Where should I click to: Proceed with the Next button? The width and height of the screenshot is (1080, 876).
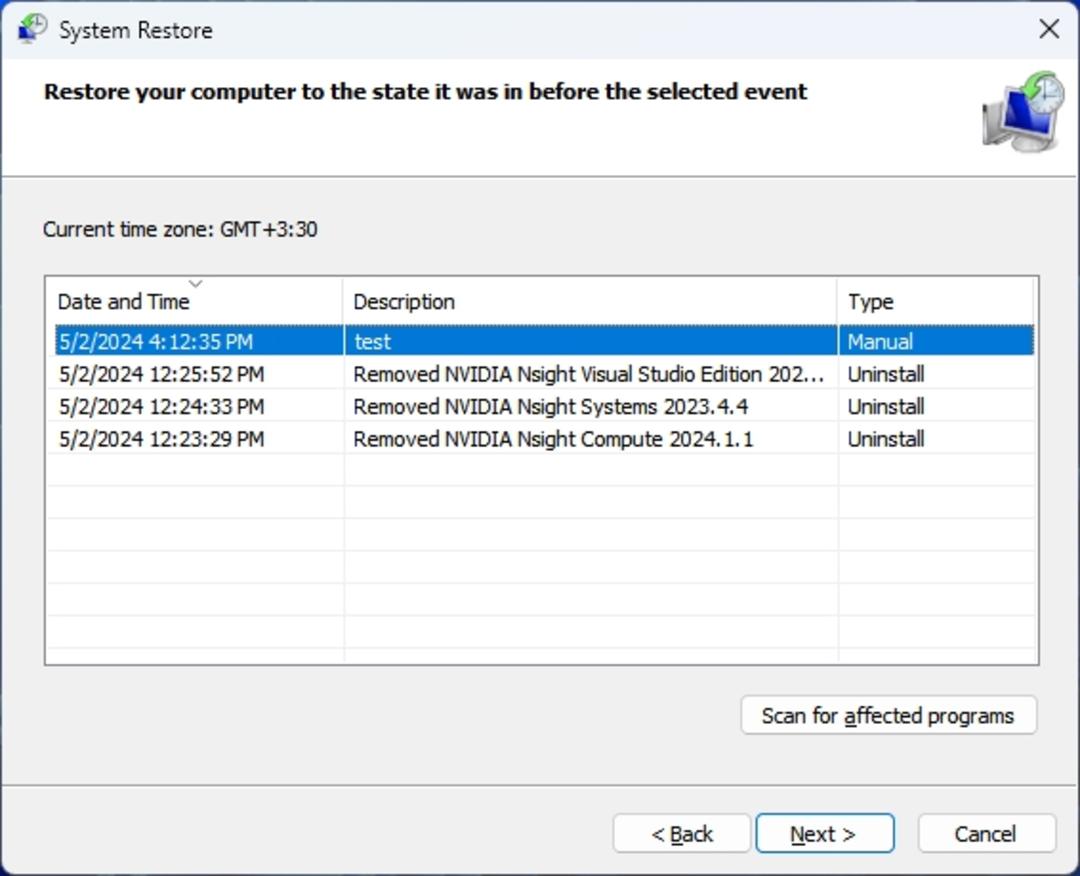(825, 833)
